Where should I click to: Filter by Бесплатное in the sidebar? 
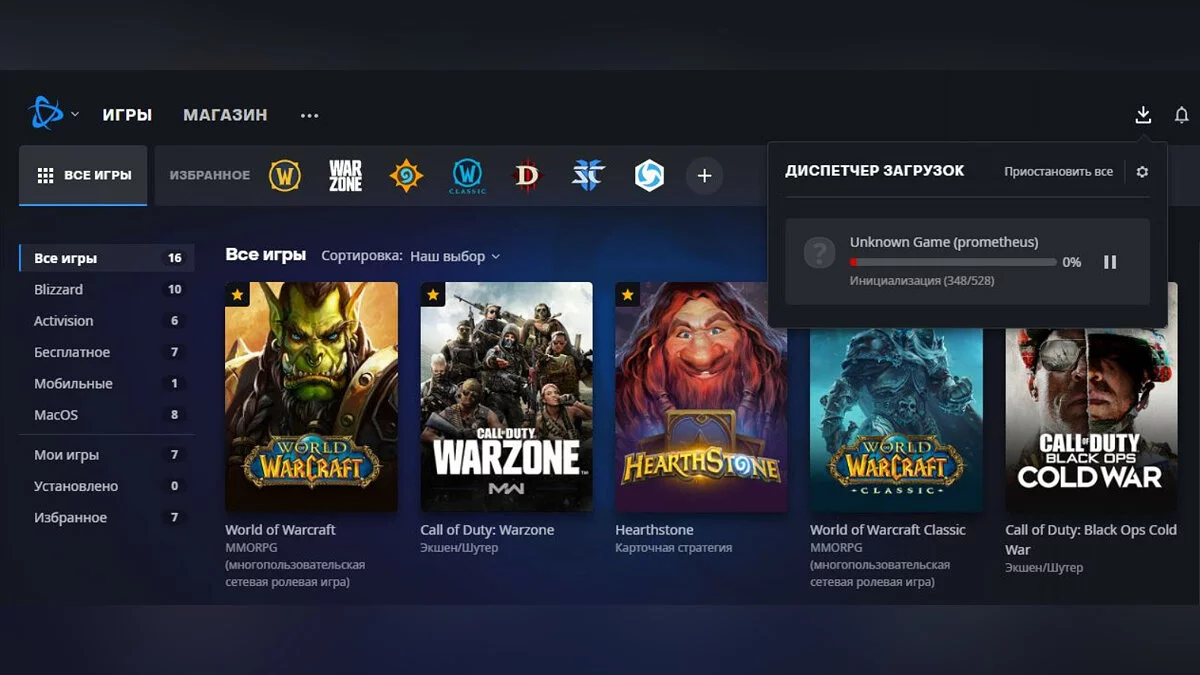pos(107,352)
